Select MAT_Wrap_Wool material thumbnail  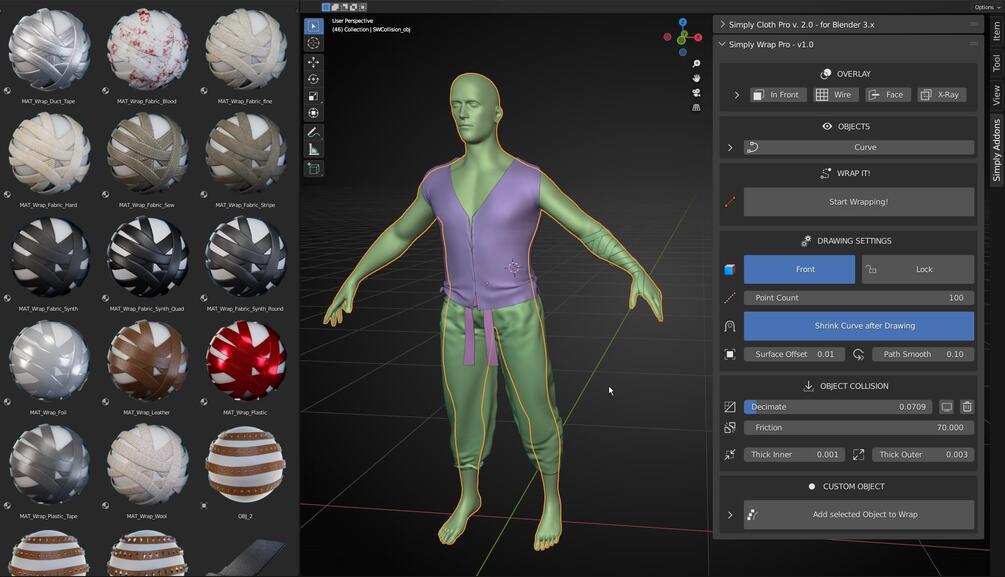147,465
